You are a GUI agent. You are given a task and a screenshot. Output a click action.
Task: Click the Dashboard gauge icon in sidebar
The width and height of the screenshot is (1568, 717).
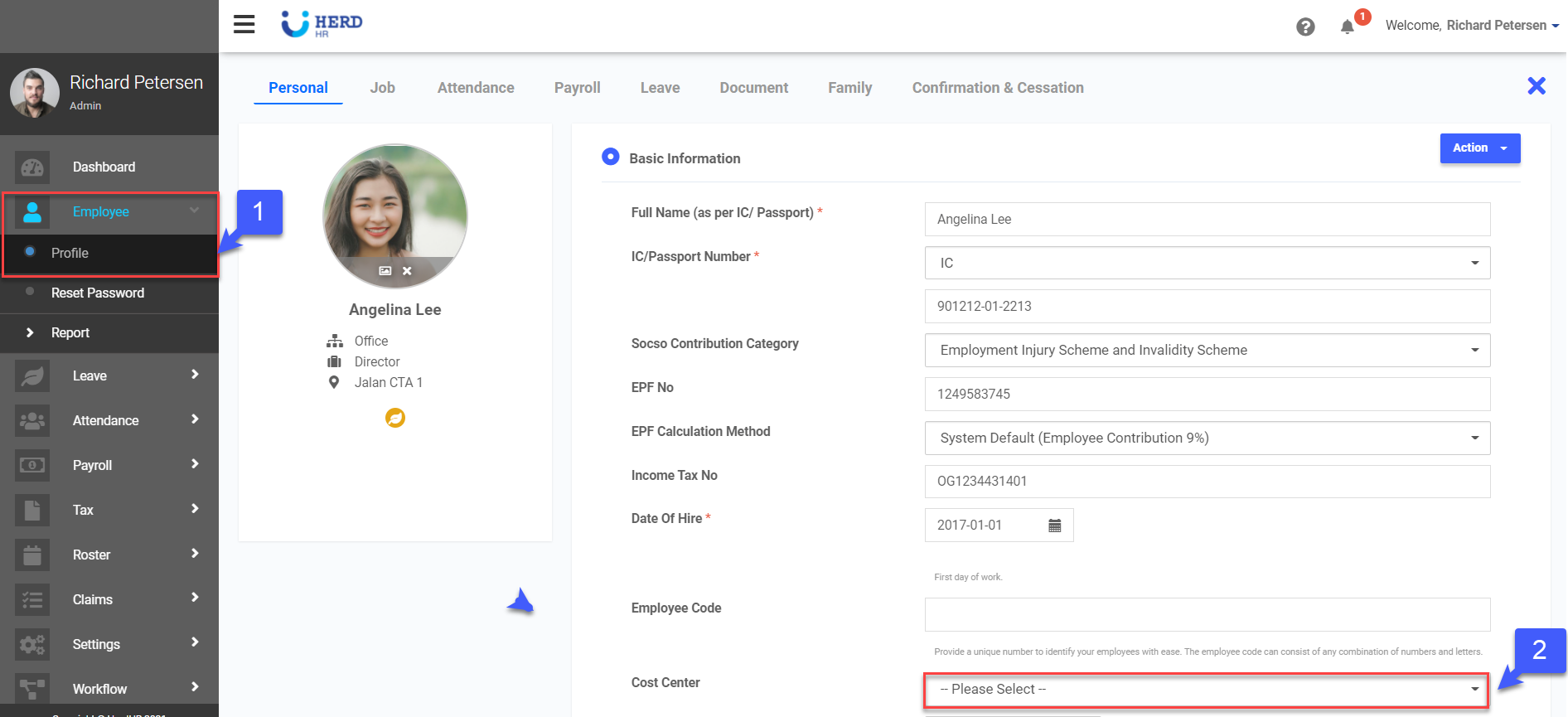coord(32,167)
